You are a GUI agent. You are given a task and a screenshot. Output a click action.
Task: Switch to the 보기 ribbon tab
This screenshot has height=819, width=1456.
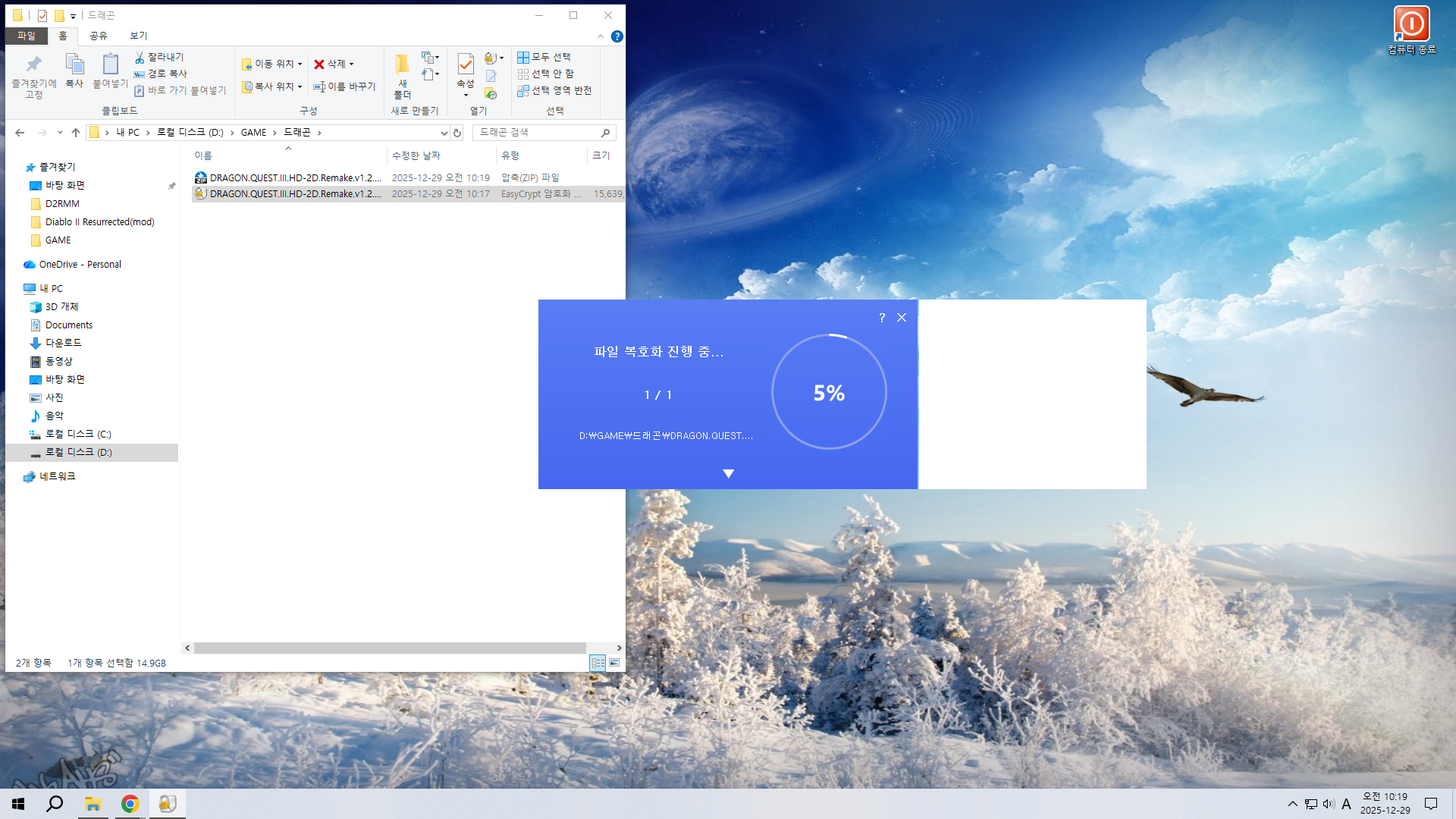[x=138, y=36]
